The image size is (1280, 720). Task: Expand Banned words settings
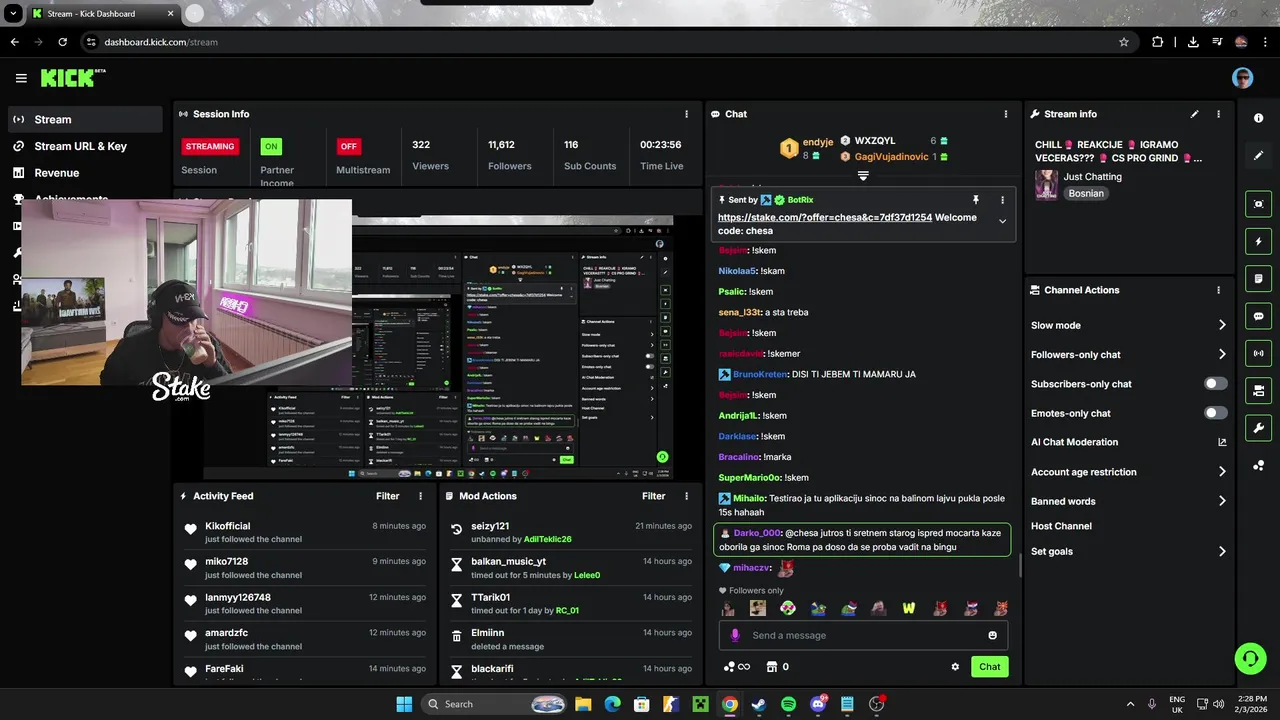1222,501
